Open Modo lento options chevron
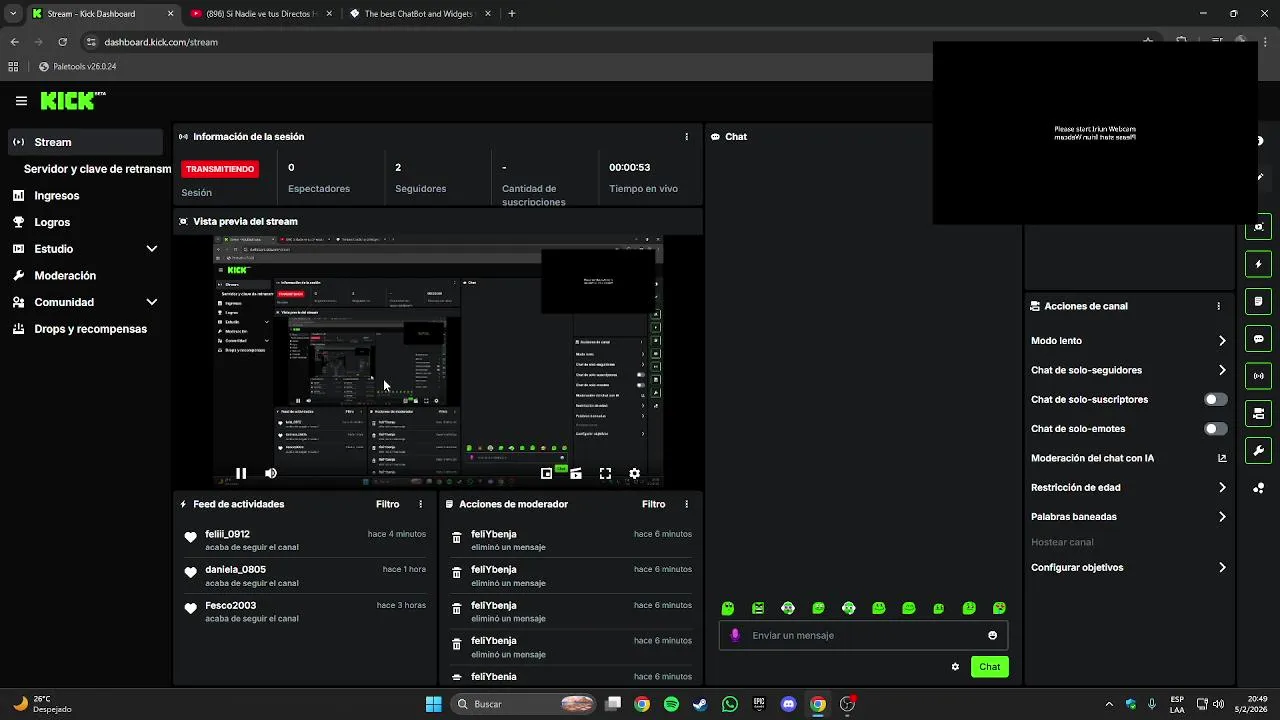Screen dimensions: 1280x720 click(1222, 341)
